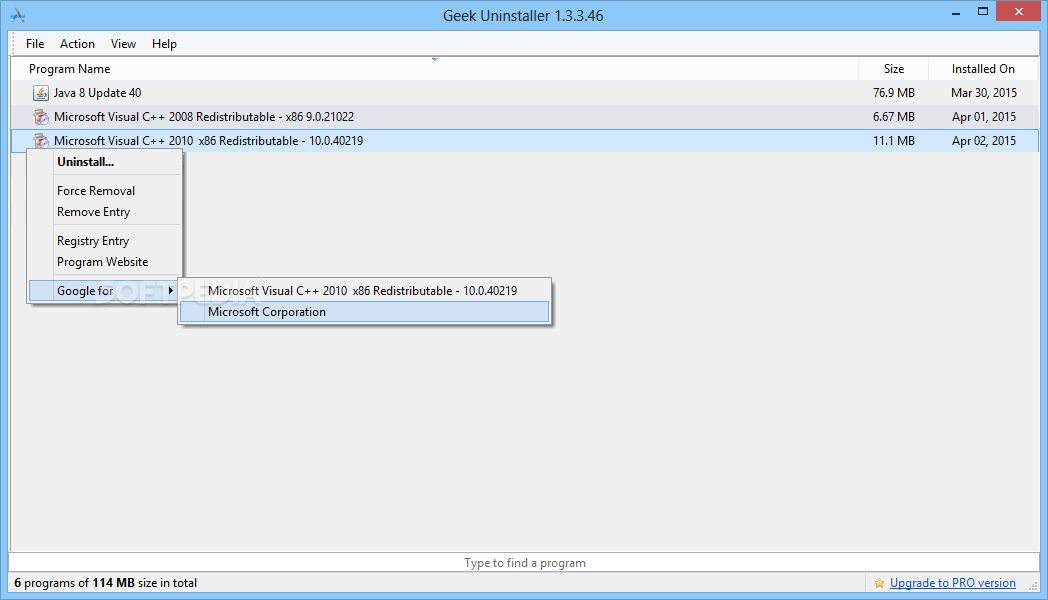Viewport: 1048px width, 600px height.
Task: Select the Java 8 Update 40 row
Action: coord(525,93)
